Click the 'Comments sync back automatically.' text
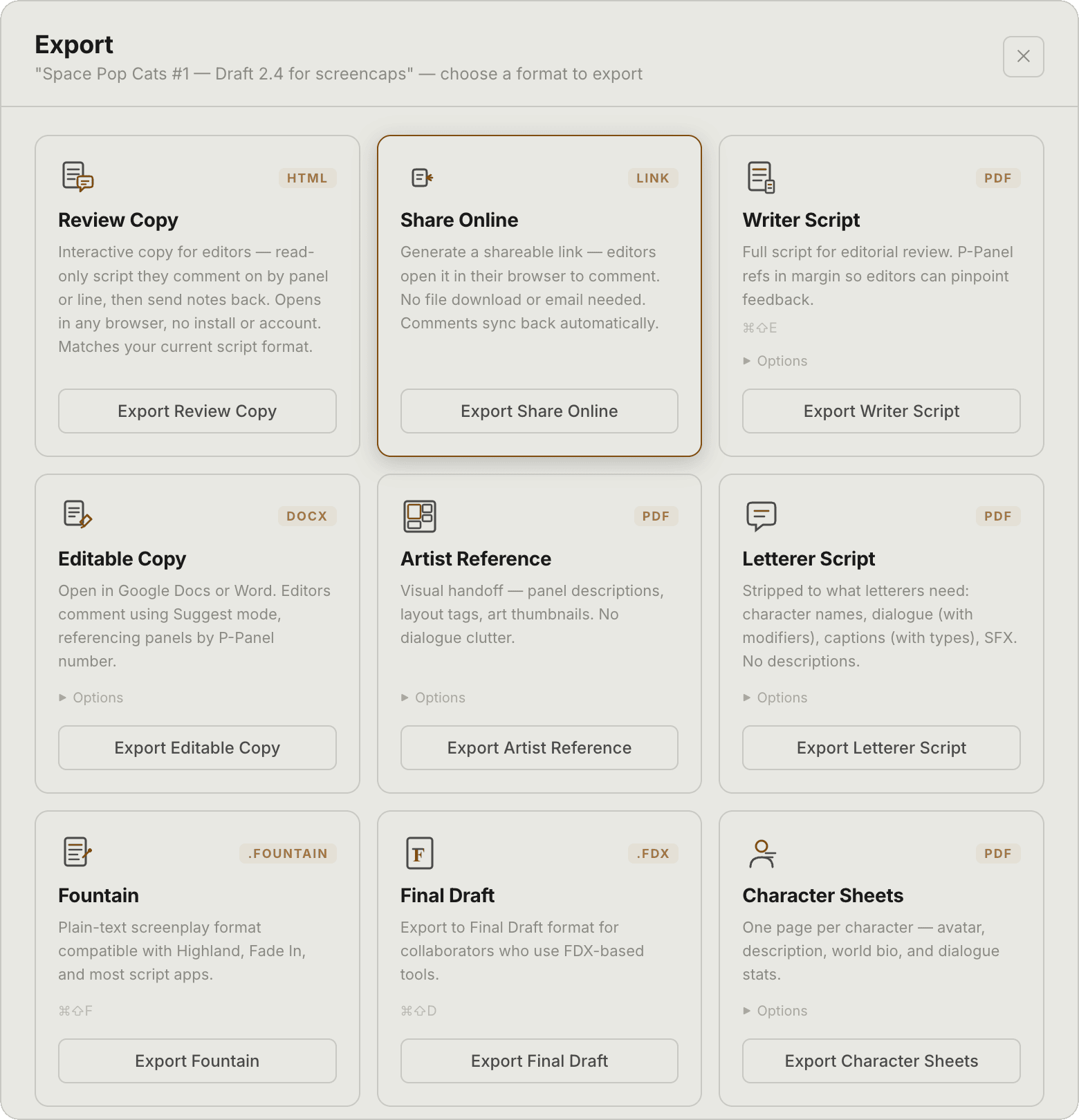 [x=530, y=324]
